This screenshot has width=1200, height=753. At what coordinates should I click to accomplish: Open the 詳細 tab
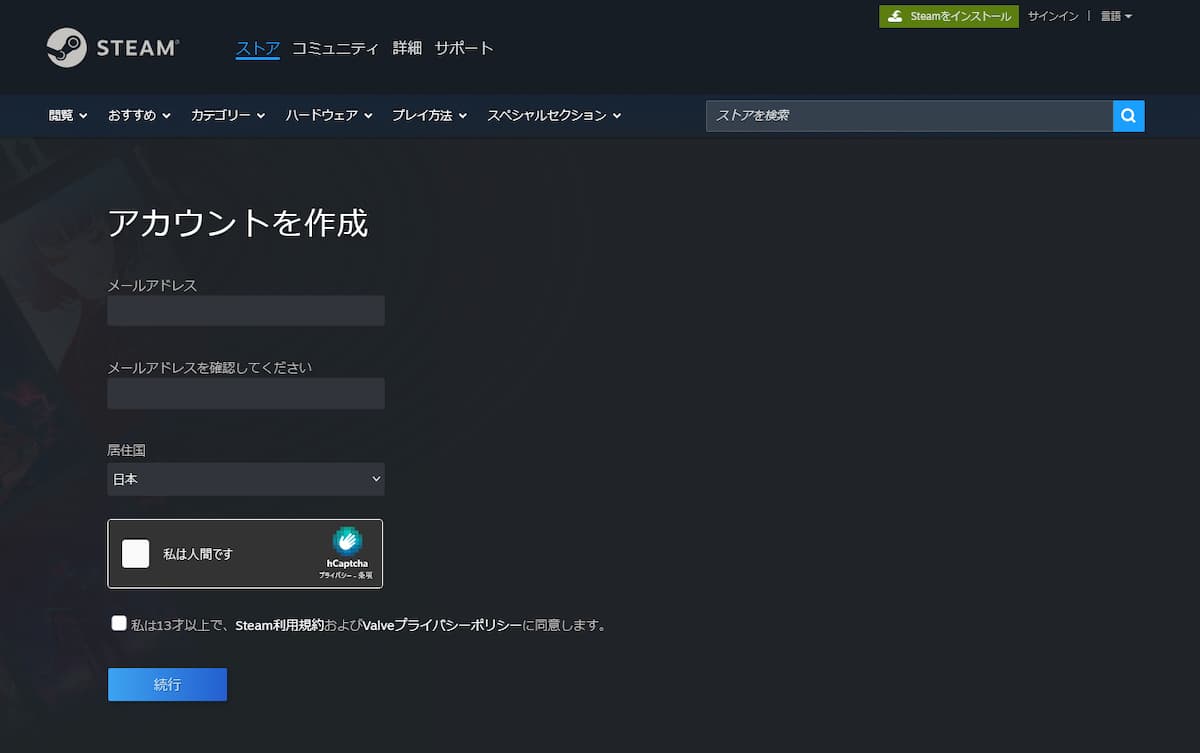tap(407, 48)
